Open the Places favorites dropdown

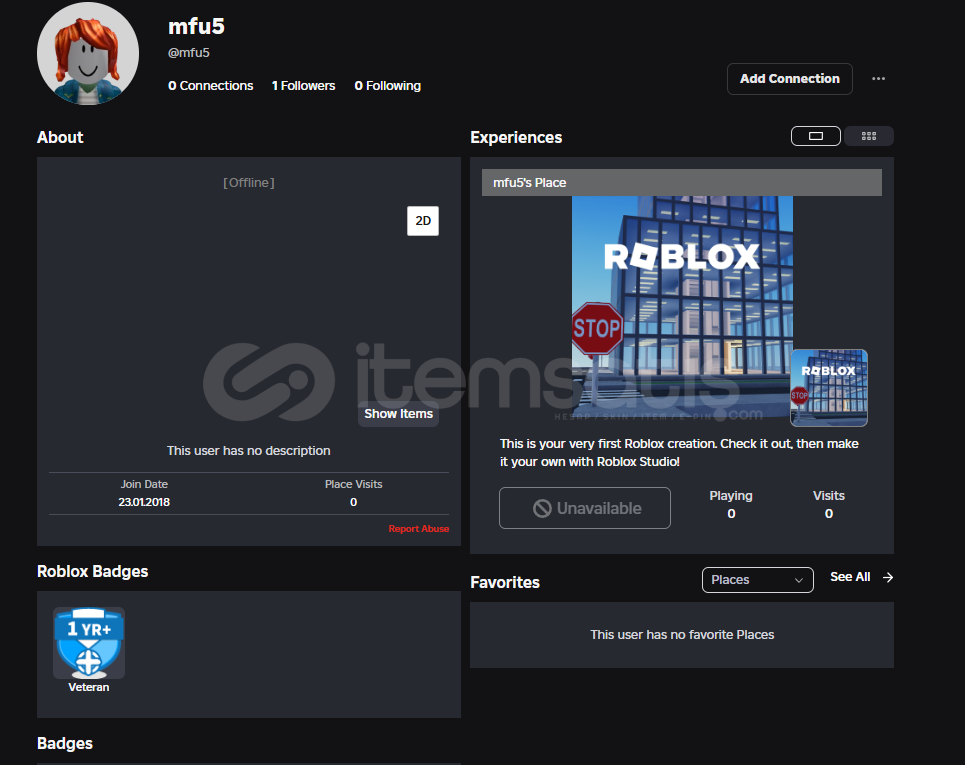(x=757, y=580)
